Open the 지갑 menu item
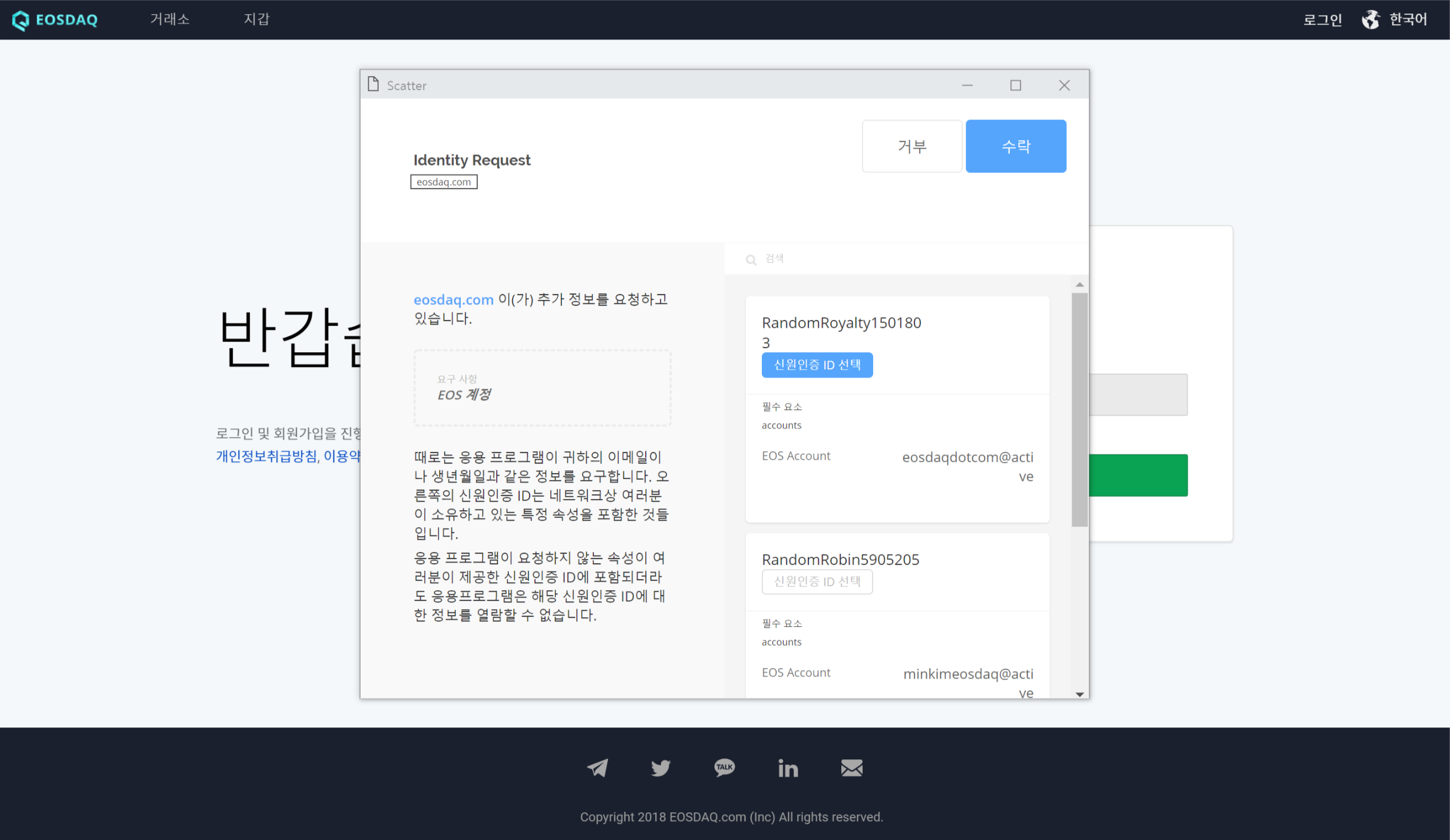Viewport: 1450px width, 840px height. [256, 19]
